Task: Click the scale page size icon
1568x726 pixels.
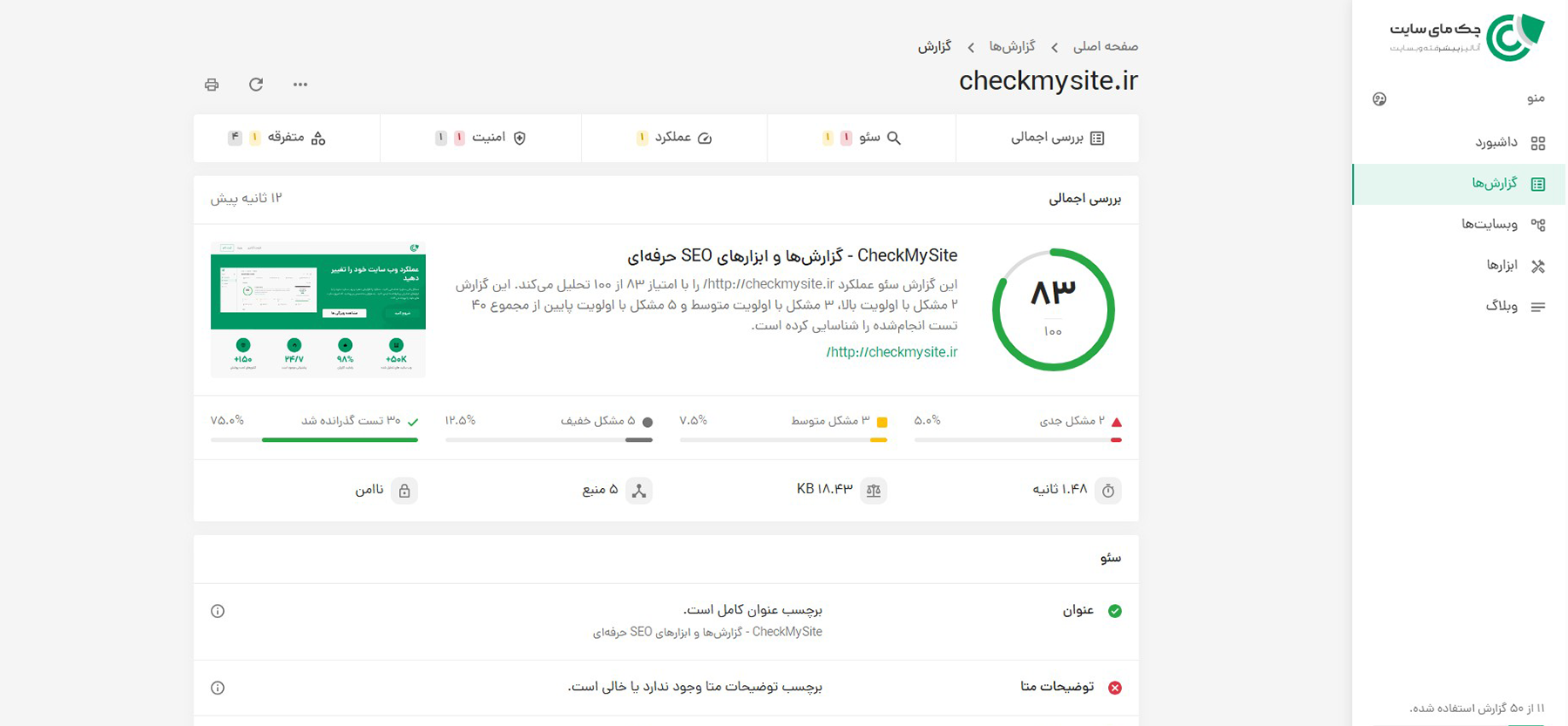Action: pyautogui.click(x=874, y=491)
